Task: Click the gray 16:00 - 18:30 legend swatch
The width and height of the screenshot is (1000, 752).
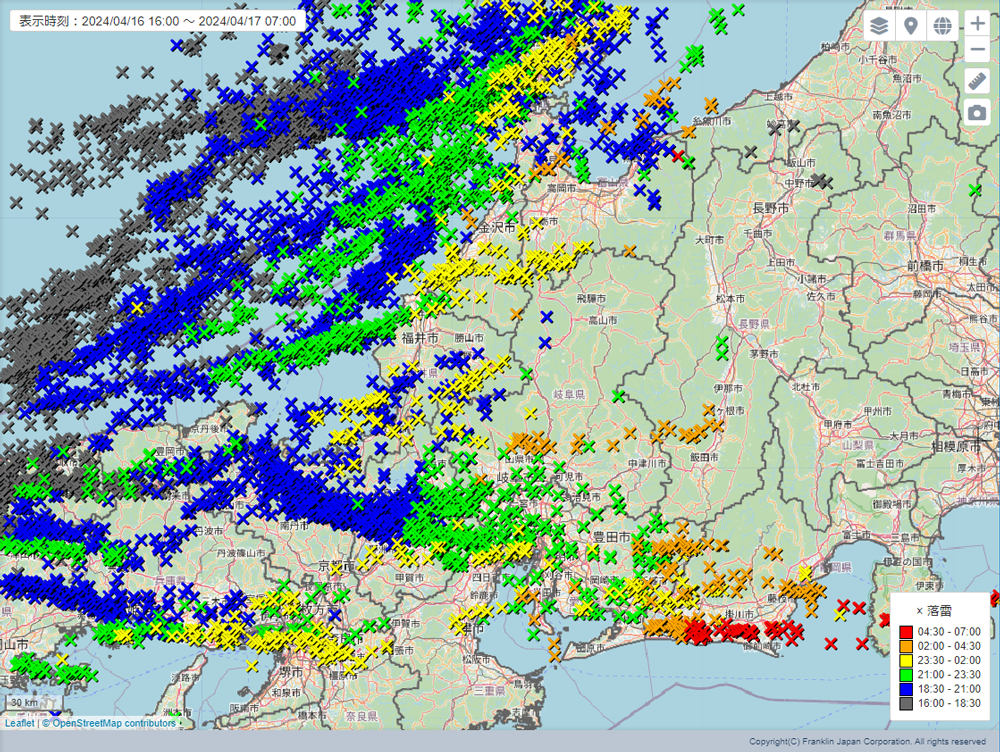Action: [x=906, y=704]
